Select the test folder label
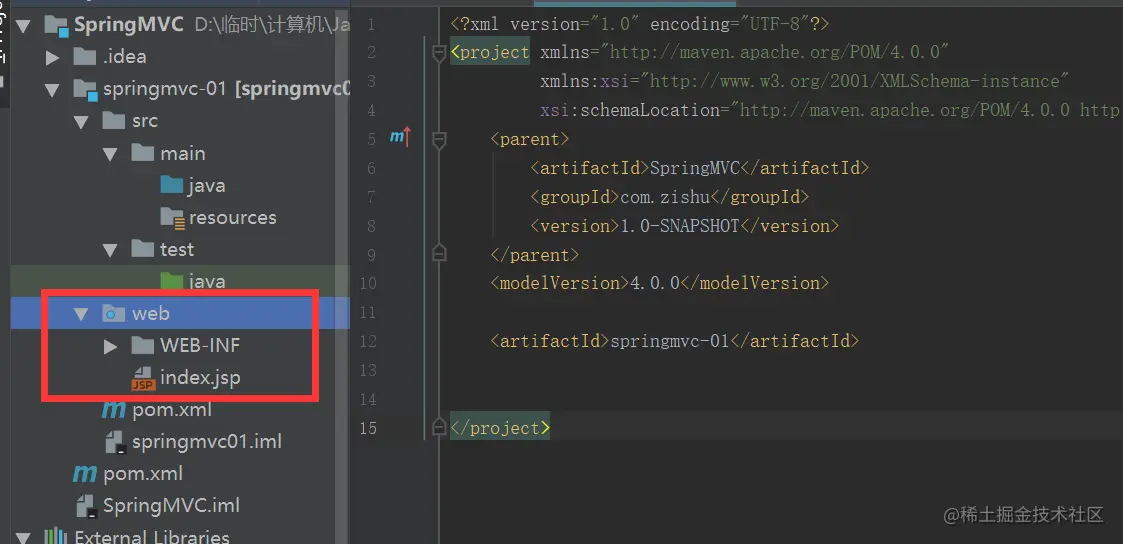 click(x=177, y=249)
